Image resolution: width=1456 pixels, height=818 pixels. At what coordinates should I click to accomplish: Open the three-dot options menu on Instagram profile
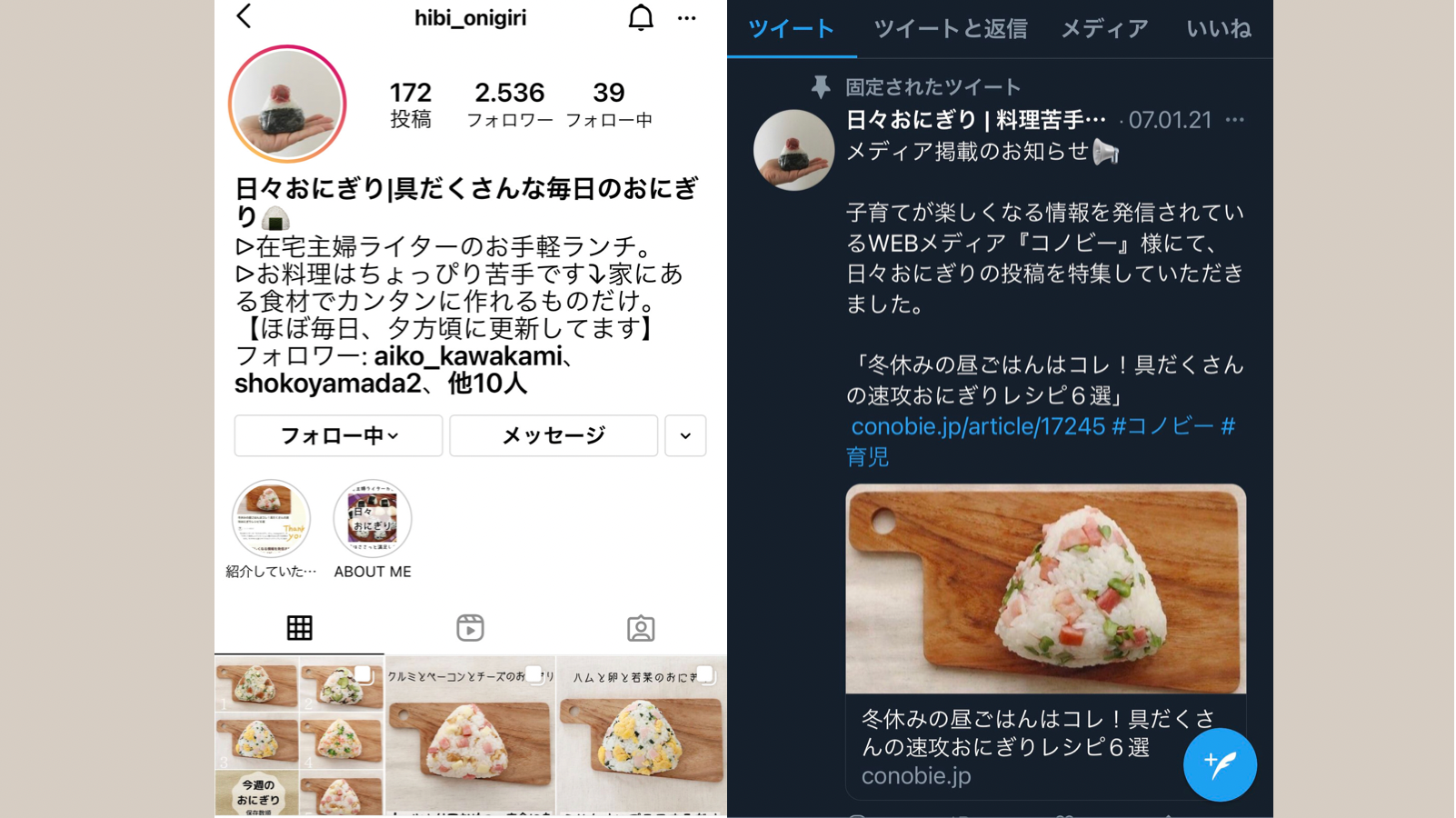687,18
